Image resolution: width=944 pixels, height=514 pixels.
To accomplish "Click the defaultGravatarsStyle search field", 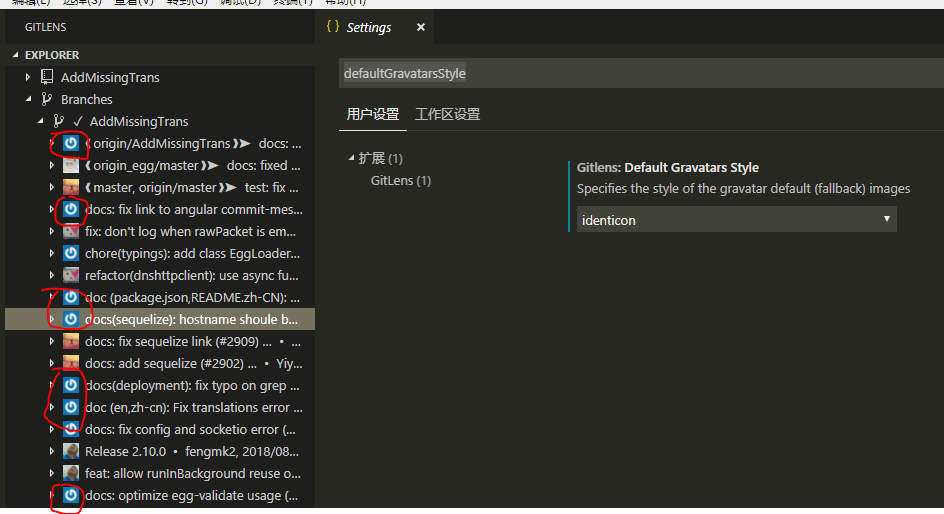I will tap(641, 73).
